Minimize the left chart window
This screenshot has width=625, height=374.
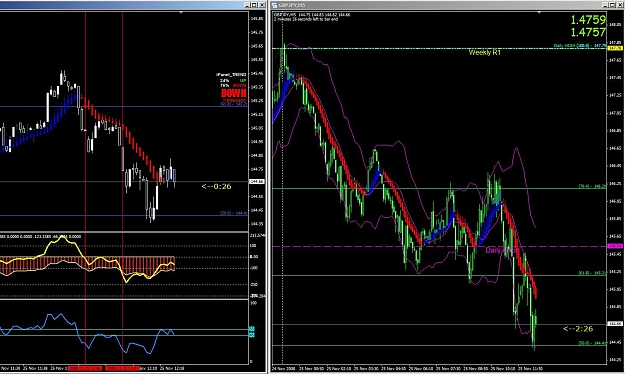(x=247, y=5)
